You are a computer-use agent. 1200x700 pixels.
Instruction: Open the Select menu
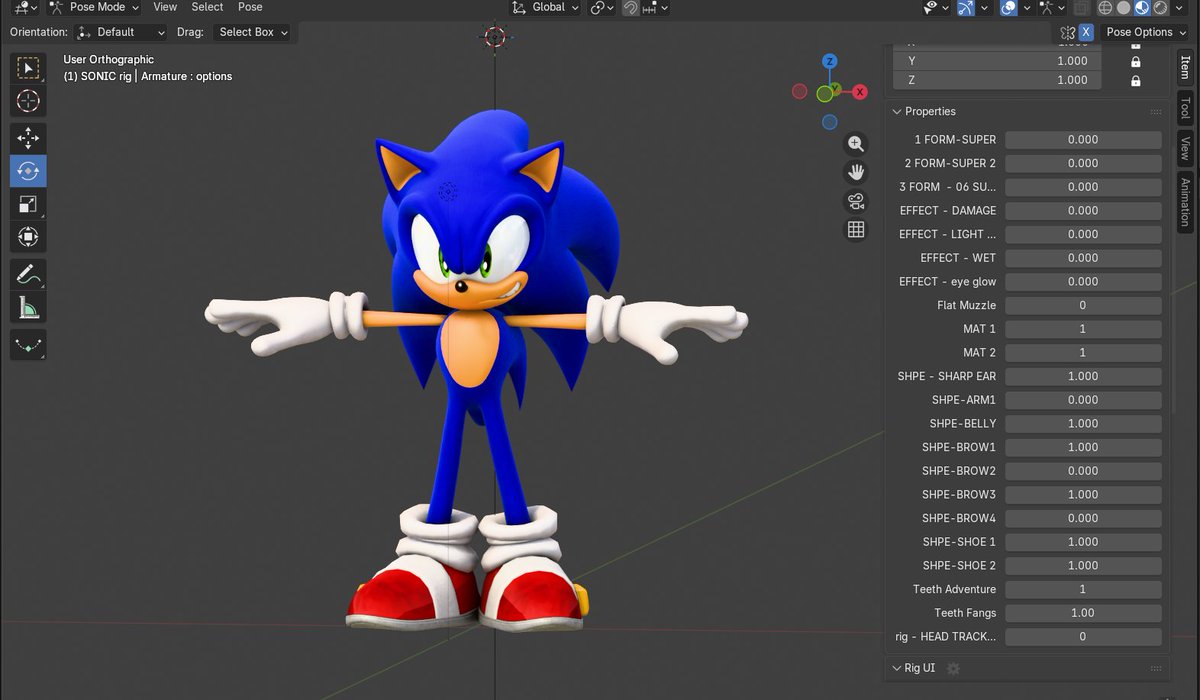coord(207,7)
